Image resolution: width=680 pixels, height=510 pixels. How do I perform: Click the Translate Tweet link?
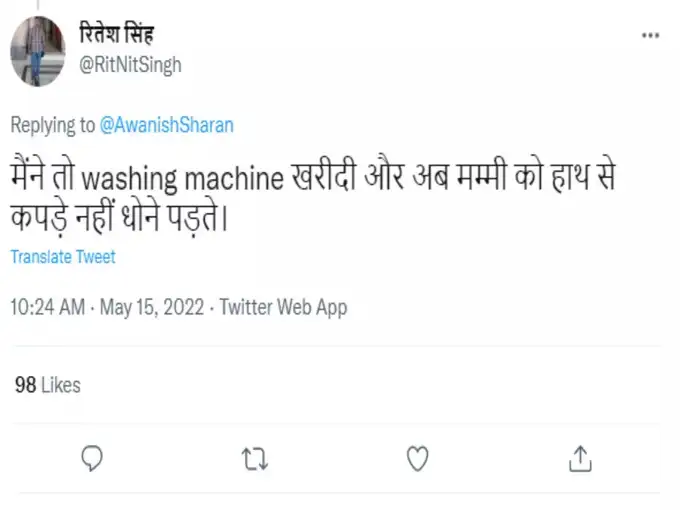63,257
